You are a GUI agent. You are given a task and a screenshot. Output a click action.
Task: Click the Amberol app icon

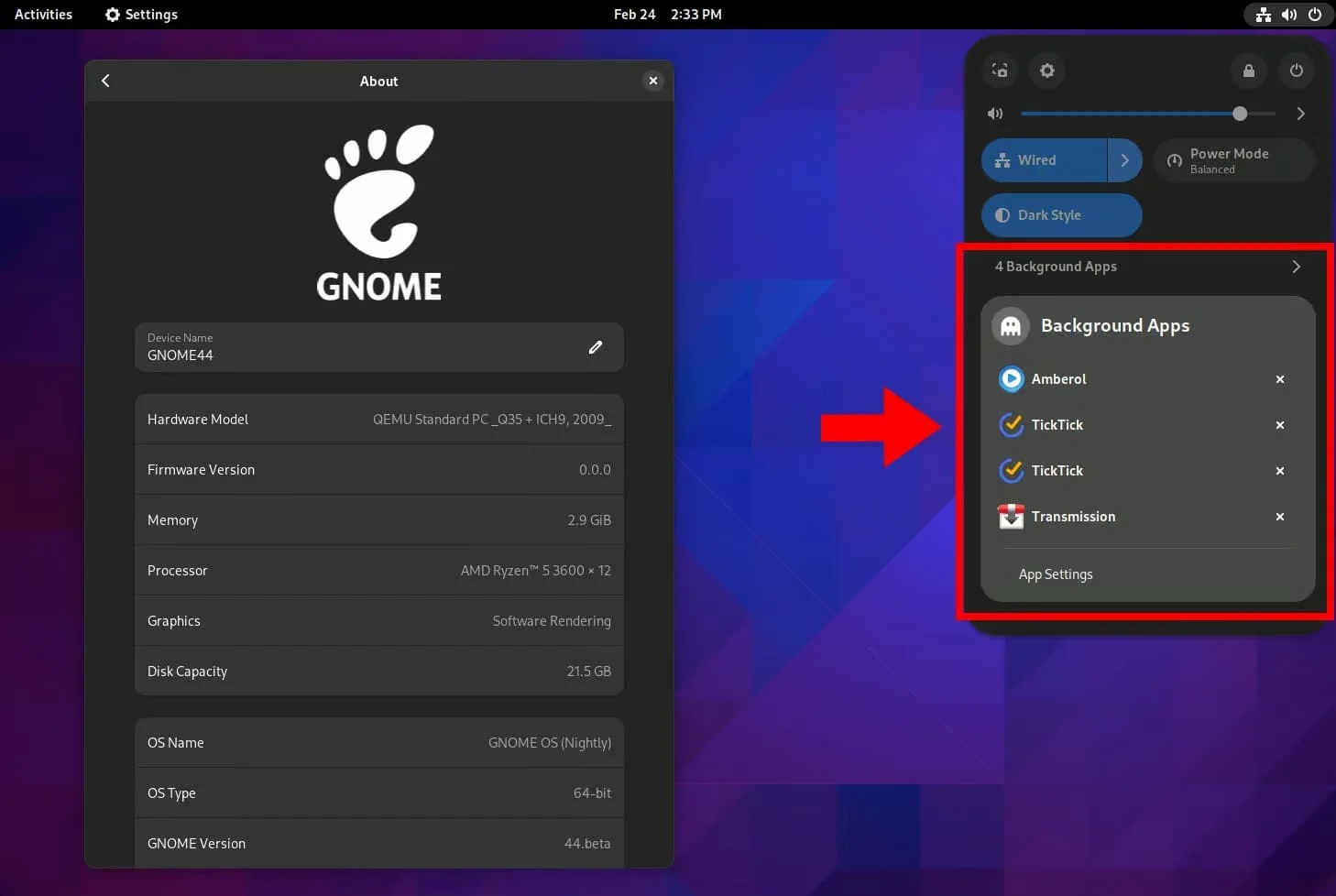click(1011, 378)
